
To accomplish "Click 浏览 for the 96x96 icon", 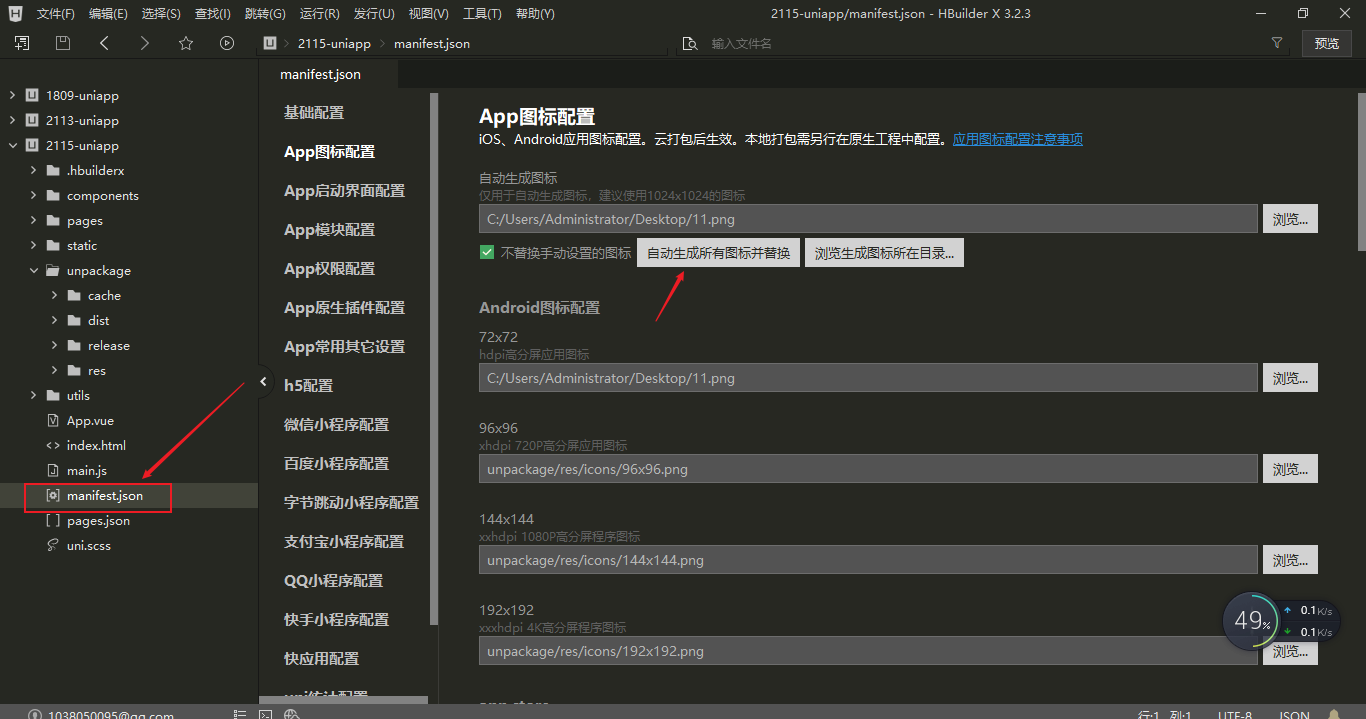I will point(1290,469).
